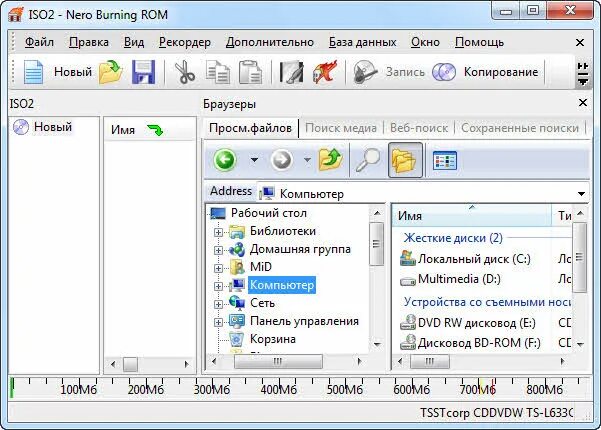
Task: Open the cover designer pen icon
Action: pyautogui.click(x=291, y=72)
